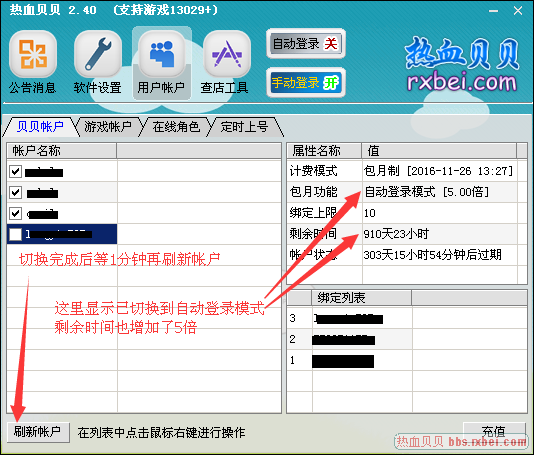The image size is (534, 455).
Task: Open the 定时上号 tab
Action: (x=245, y=127)
